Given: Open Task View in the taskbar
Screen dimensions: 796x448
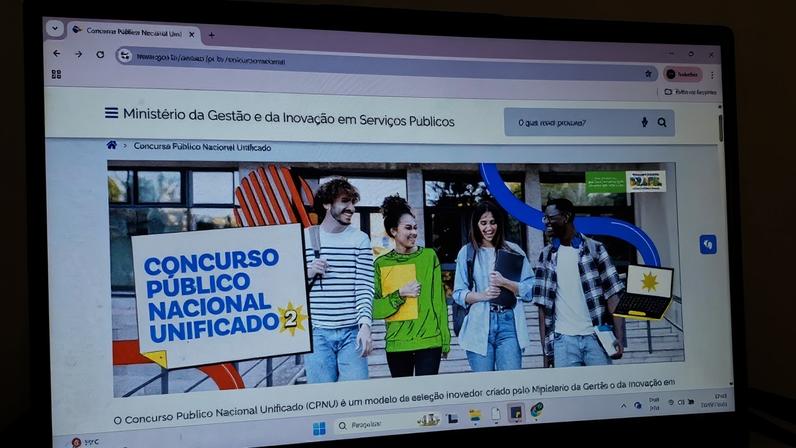Looking at the screenshot, I should (452, 418).
